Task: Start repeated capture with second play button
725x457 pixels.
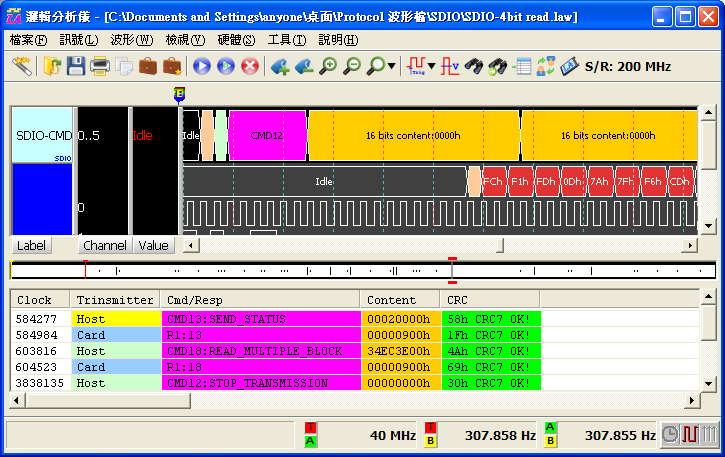Action: coord(226,66)
